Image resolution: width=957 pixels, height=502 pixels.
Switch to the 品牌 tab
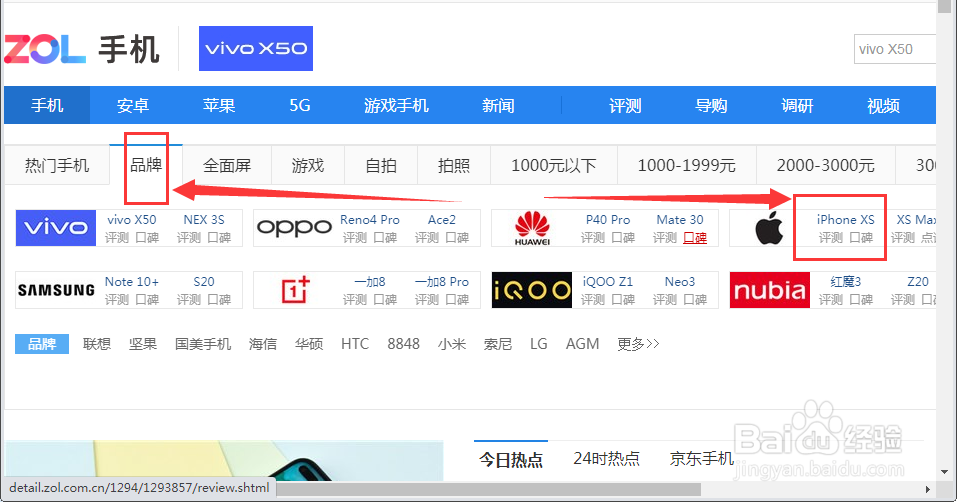click(x=146, y=165)
